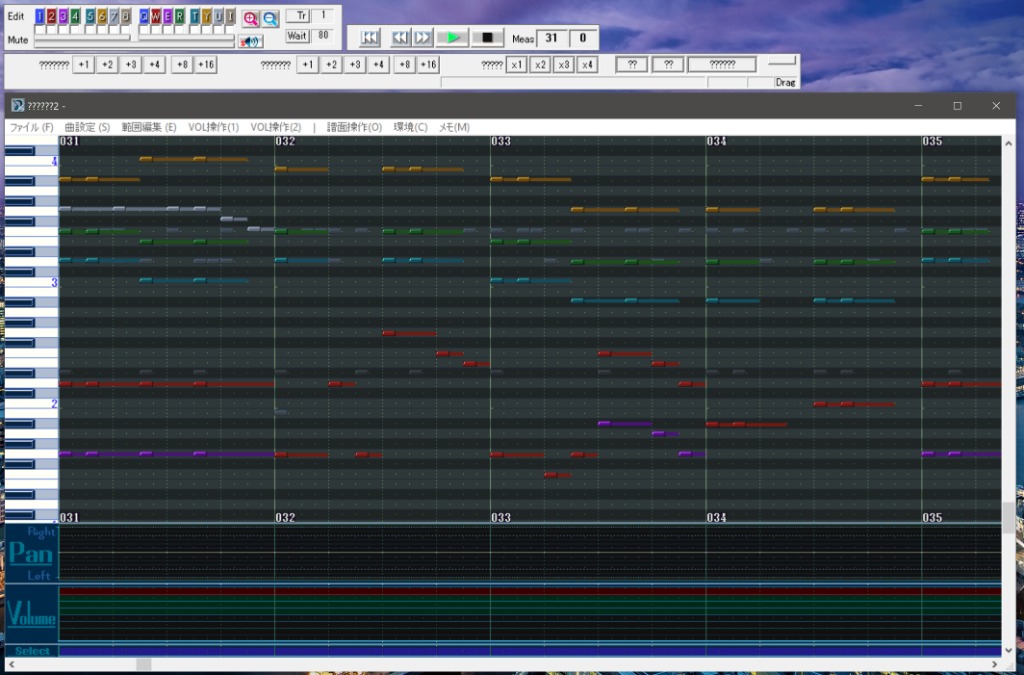Toggle mute checkbox under track 2

[52, 29]
